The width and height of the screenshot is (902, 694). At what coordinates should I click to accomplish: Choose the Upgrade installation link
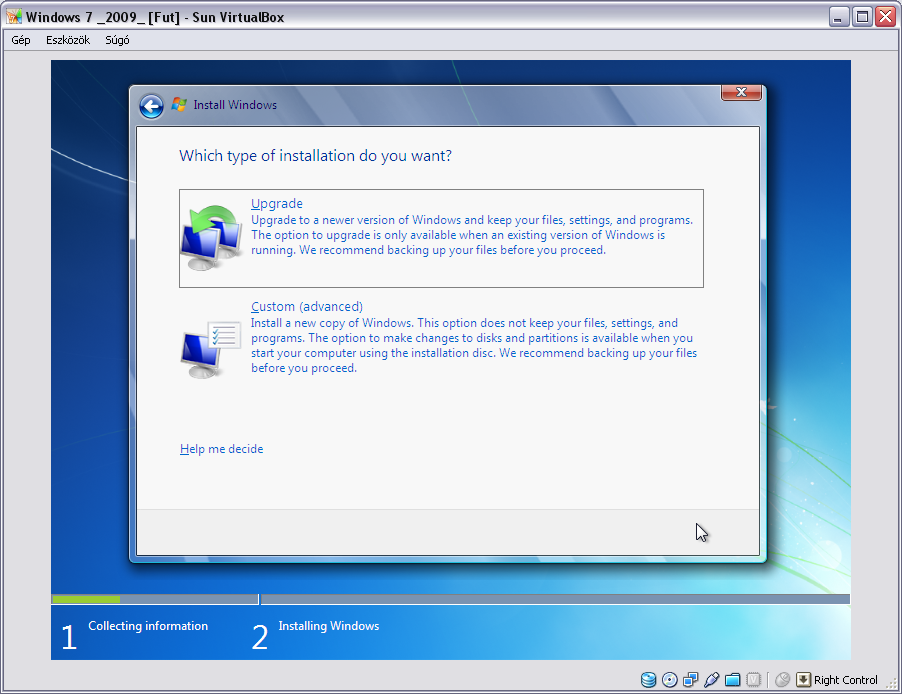point(277,203)
